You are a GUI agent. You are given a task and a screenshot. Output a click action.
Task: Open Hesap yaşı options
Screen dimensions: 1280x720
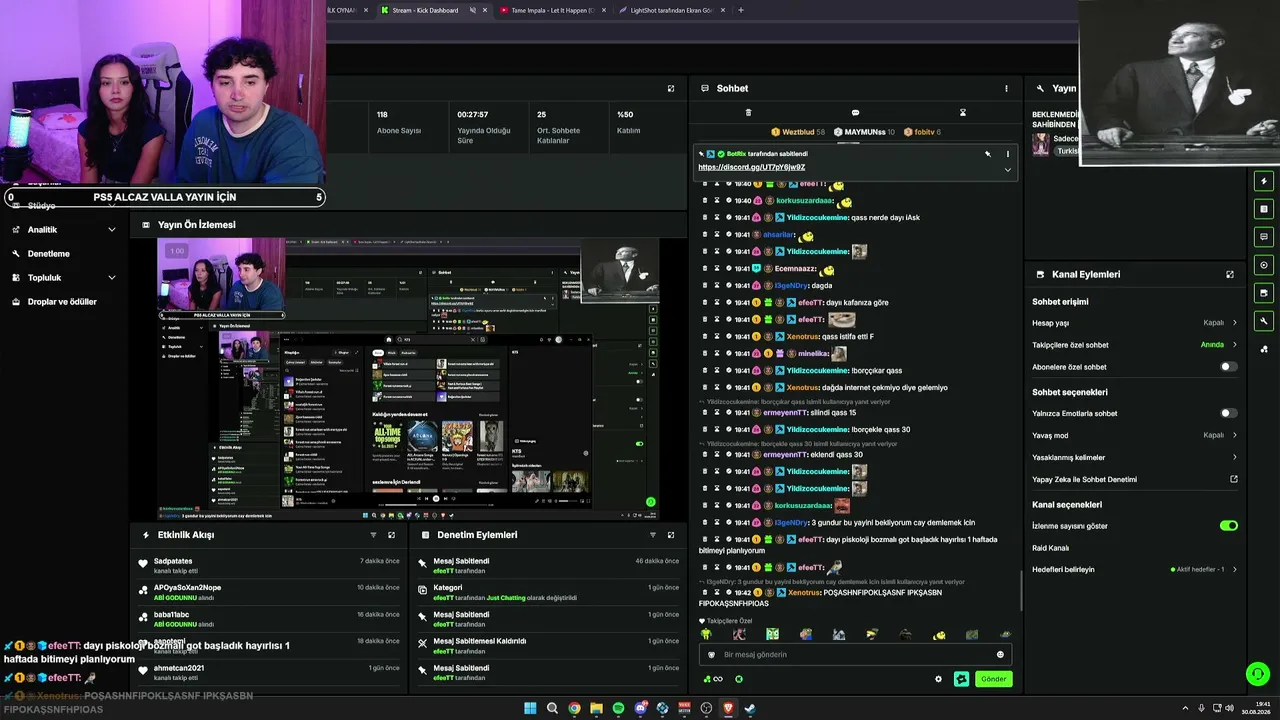point(1135,323)
